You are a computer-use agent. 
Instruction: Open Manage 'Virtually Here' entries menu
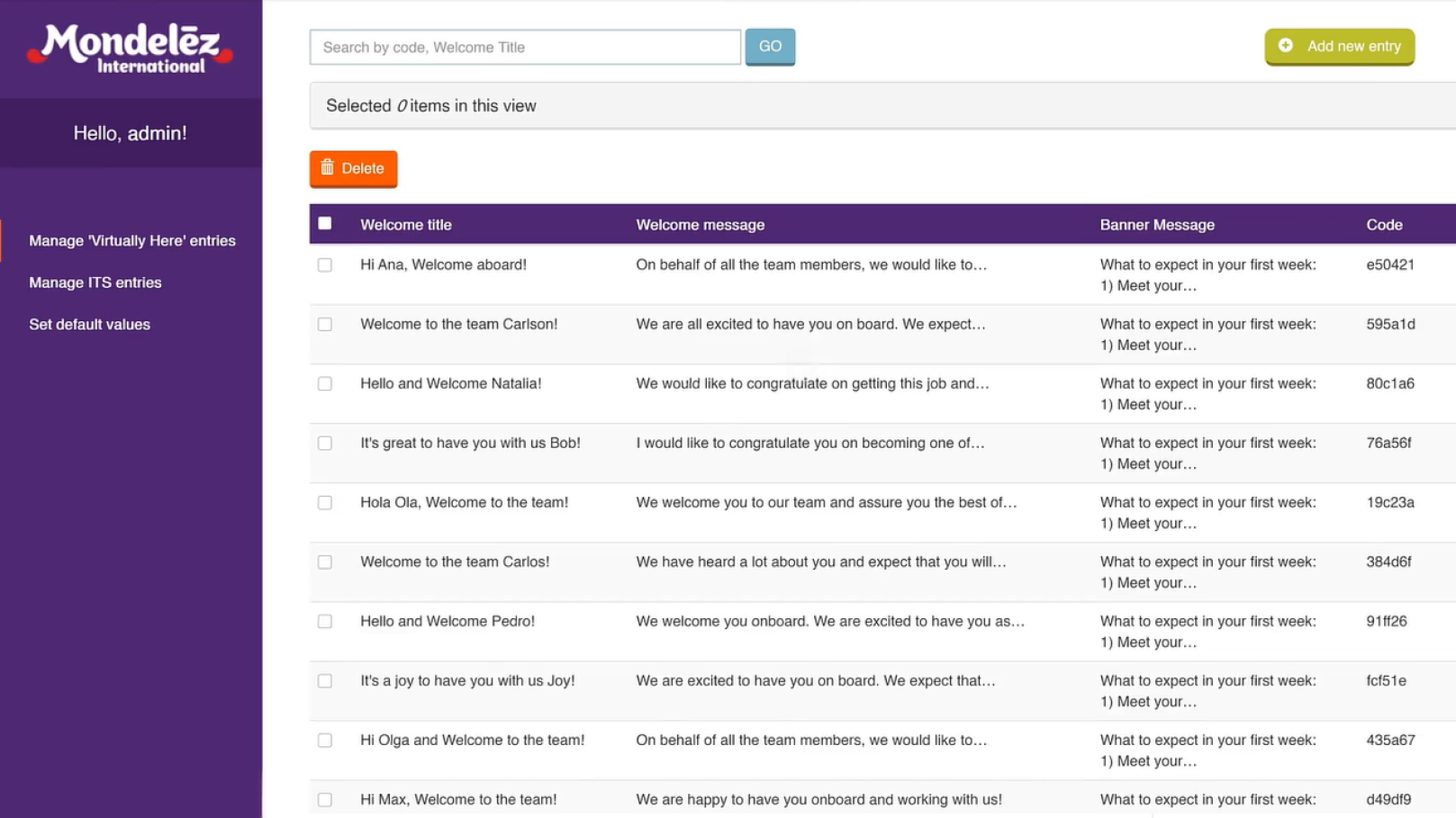coord(132,241)
